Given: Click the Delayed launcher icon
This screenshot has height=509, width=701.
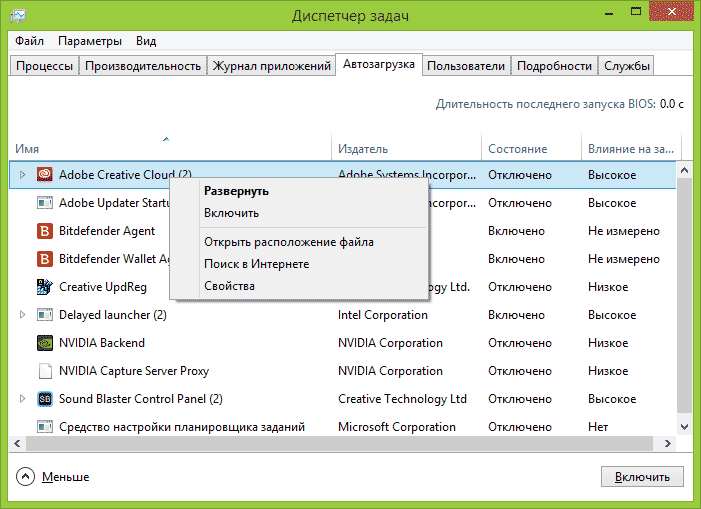Looking at the screenshot, I should [x=44, y=315].
